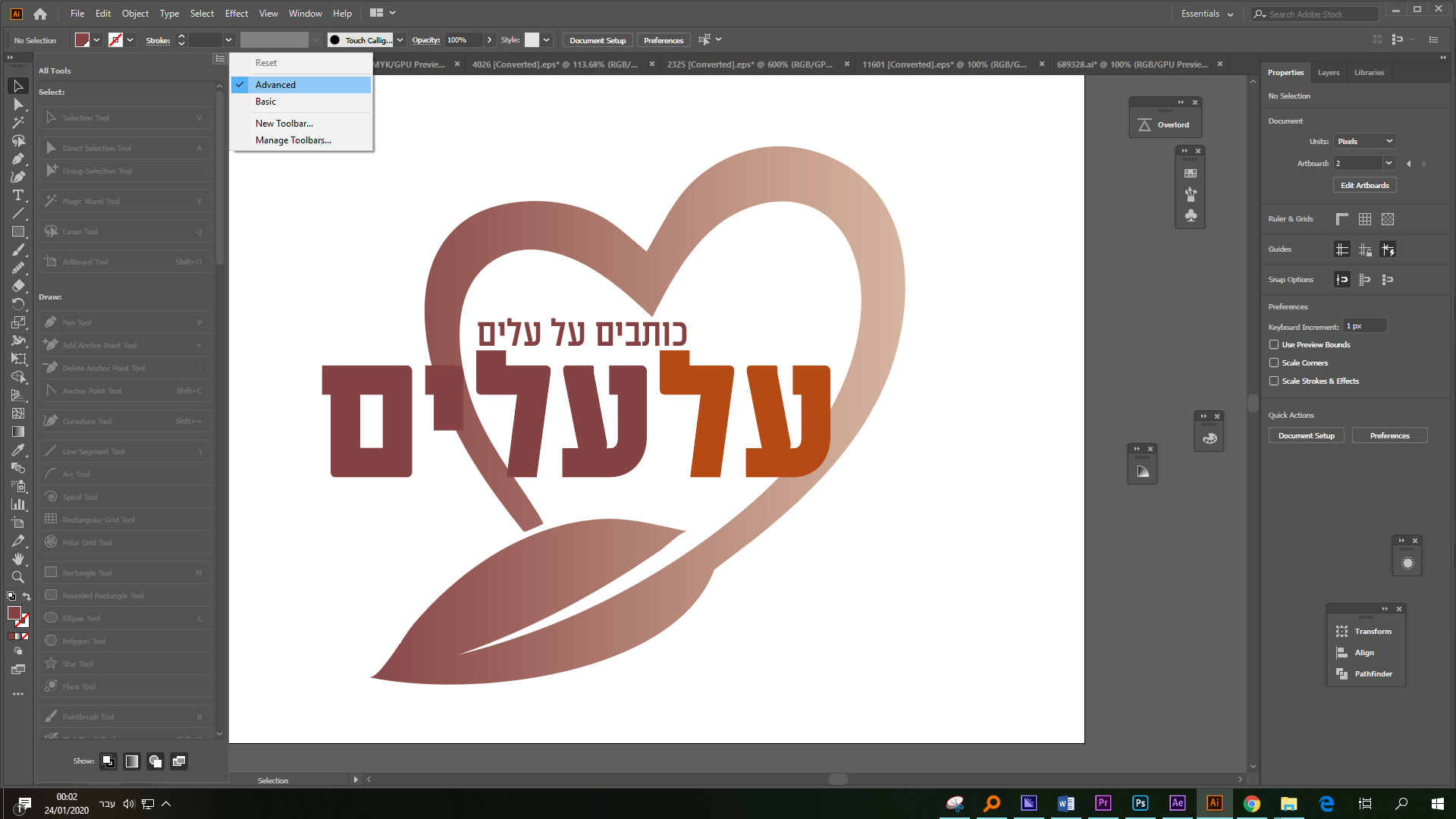Screen dimensions: 1456x819
Task: Click the Document Setup button
Action: pyautogui.click(x=598, y=39)
